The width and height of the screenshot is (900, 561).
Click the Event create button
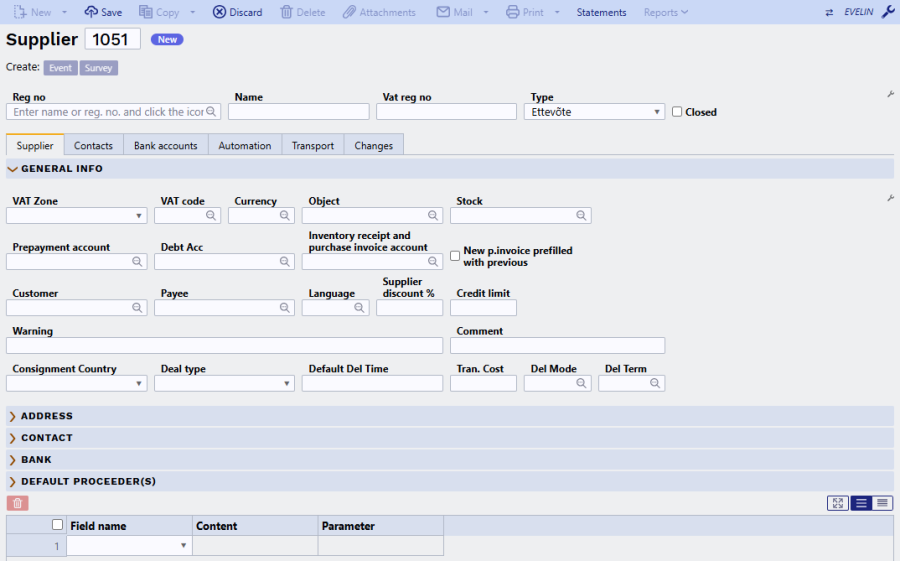[x=60, y=68]
